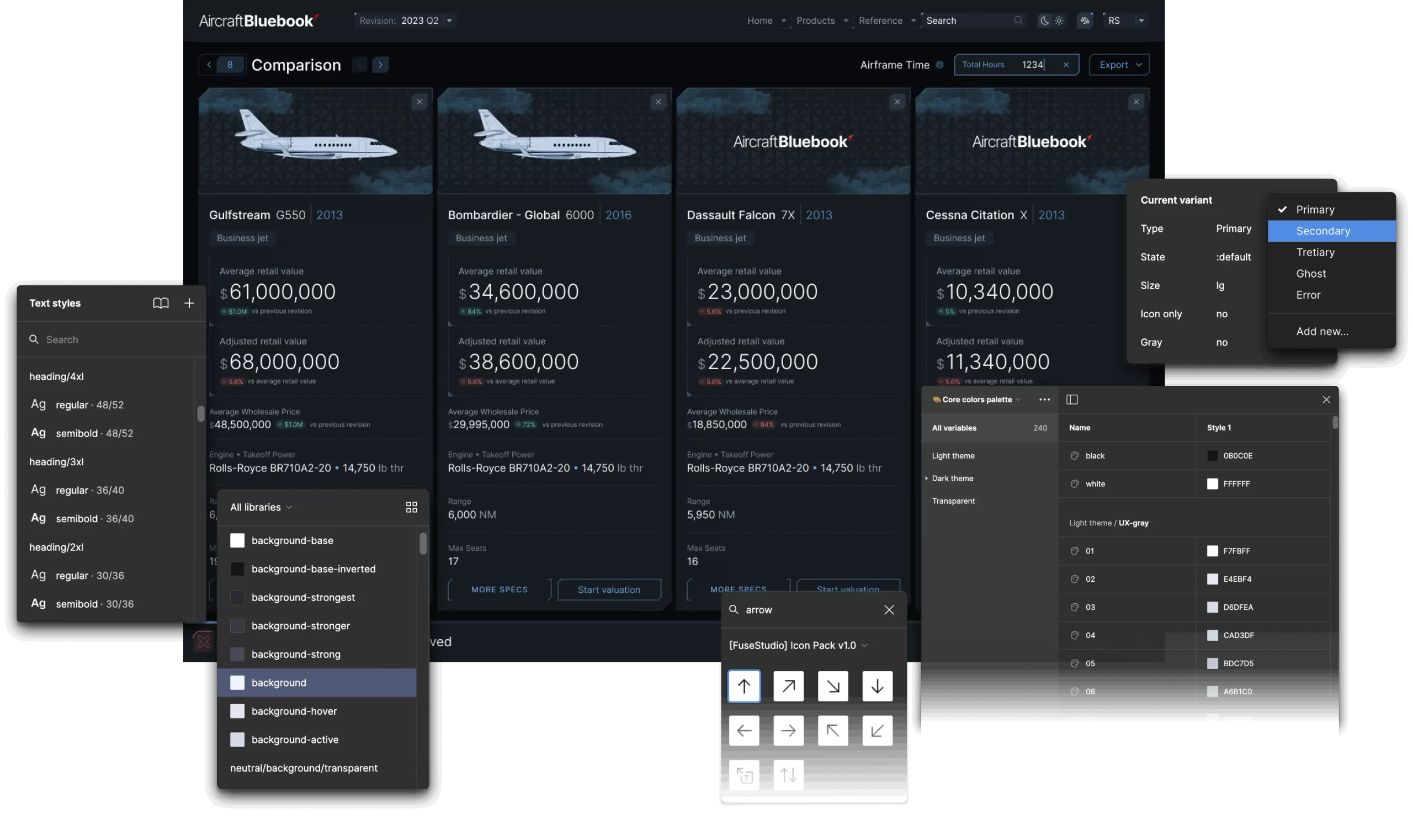Open the text styles library book icon
1413x840 pixels.
coord(161,304)
